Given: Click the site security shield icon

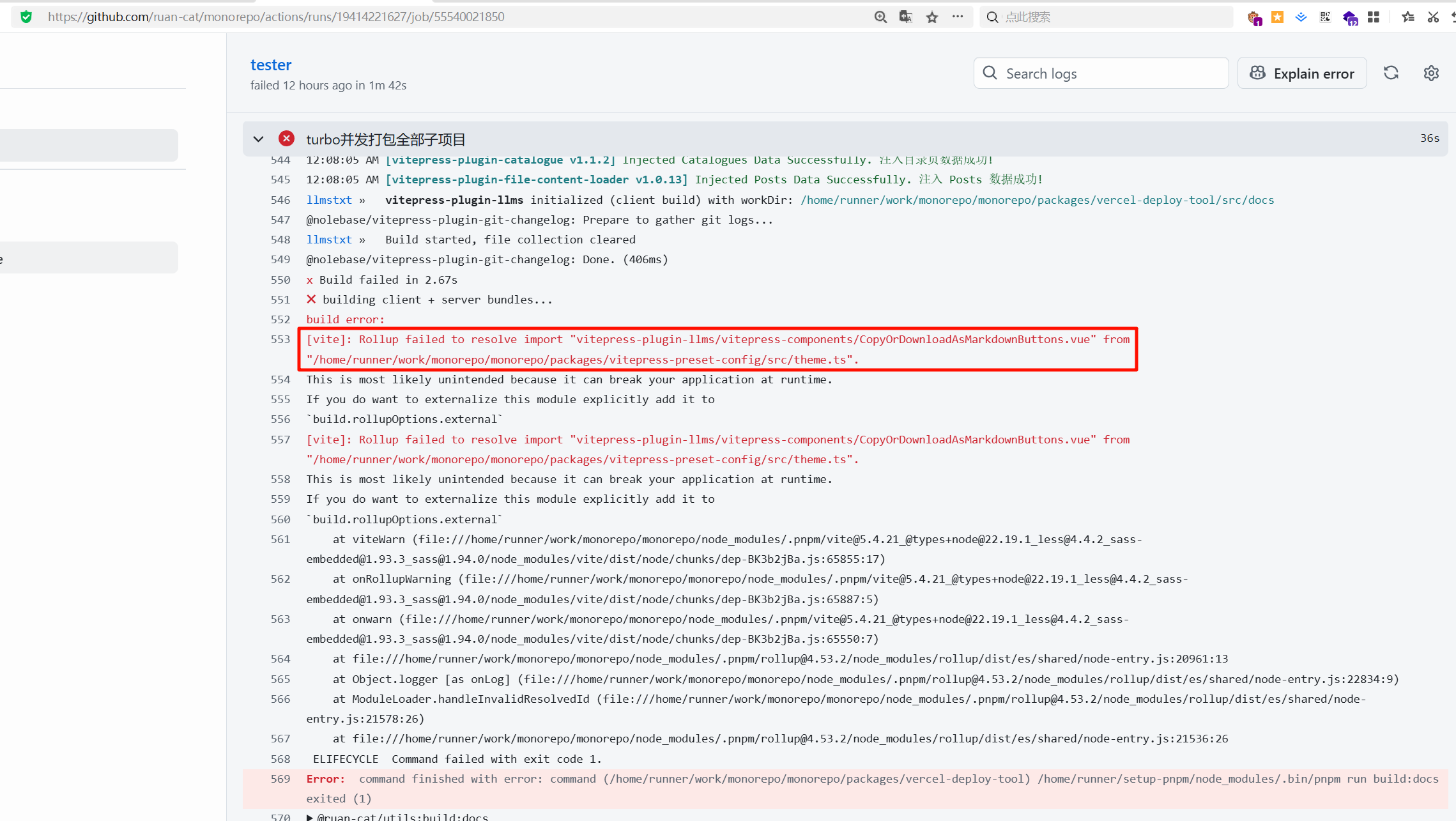Looking at the screenshot, I should tap(26, 17).
